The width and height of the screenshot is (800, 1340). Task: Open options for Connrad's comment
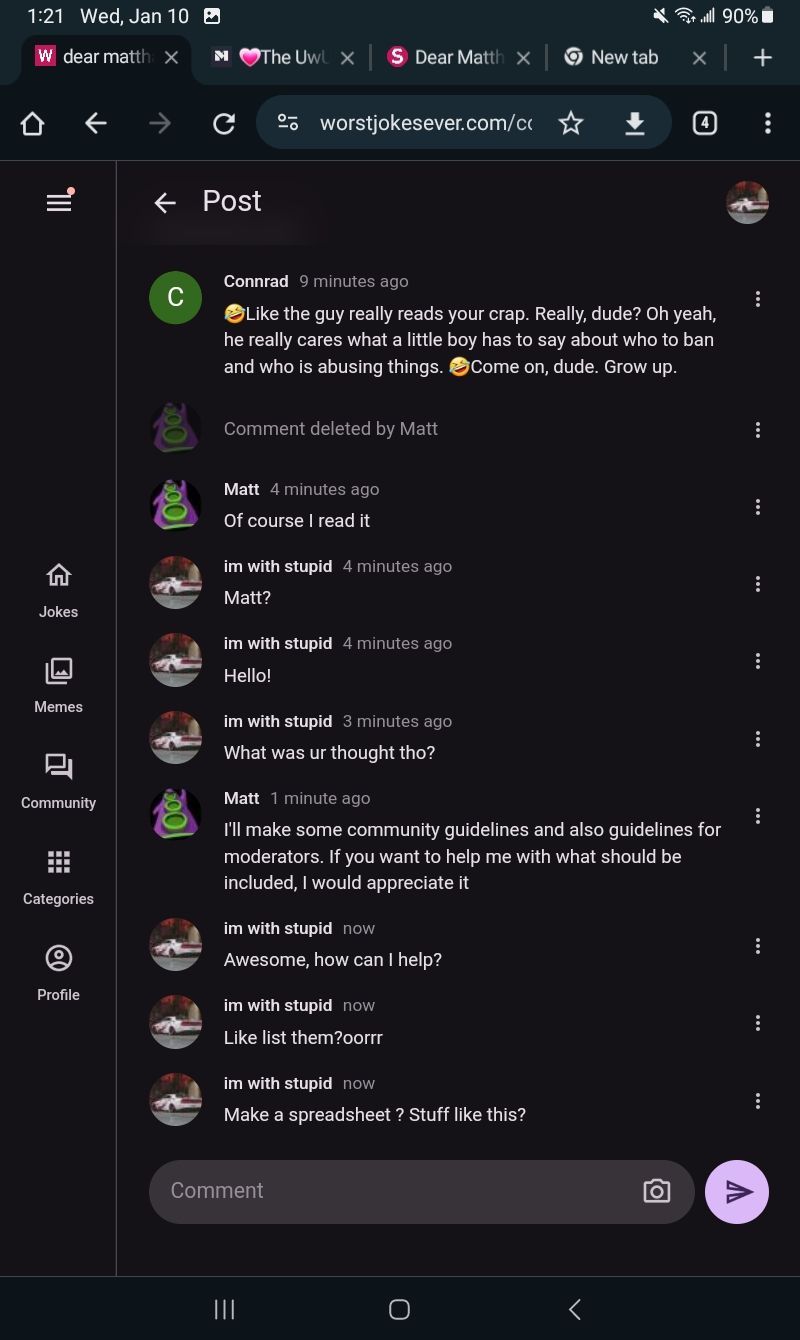pos(757,299)
